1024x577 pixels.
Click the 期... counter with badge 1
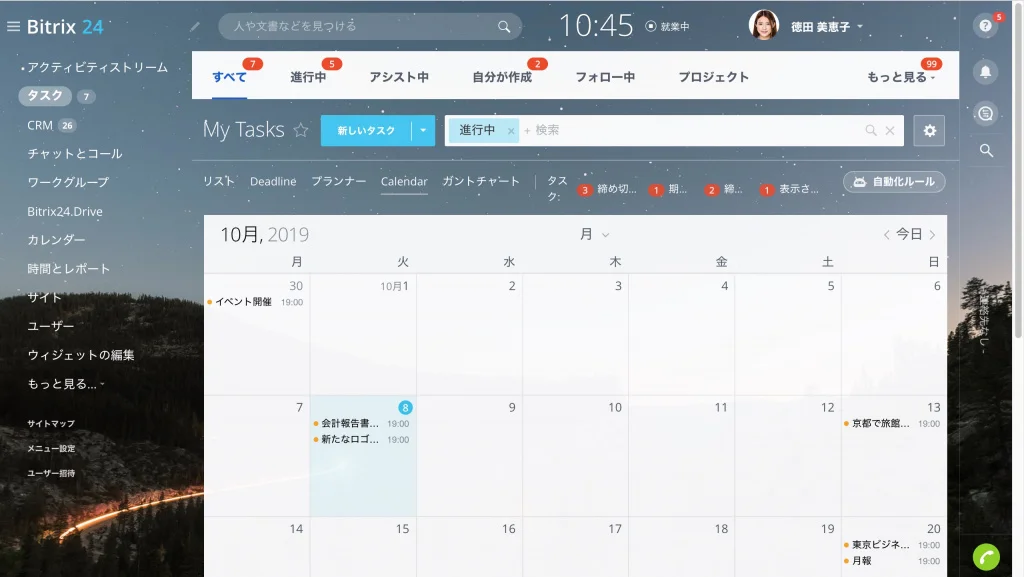[x=668, y=189]
